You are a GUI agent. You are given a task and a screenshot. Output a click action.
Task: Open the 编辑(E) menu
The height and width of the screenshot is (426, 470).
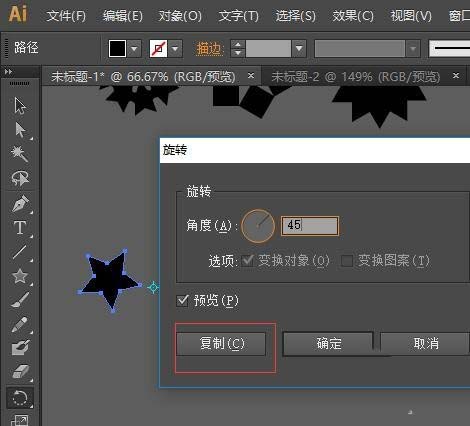tap(122, 16)
